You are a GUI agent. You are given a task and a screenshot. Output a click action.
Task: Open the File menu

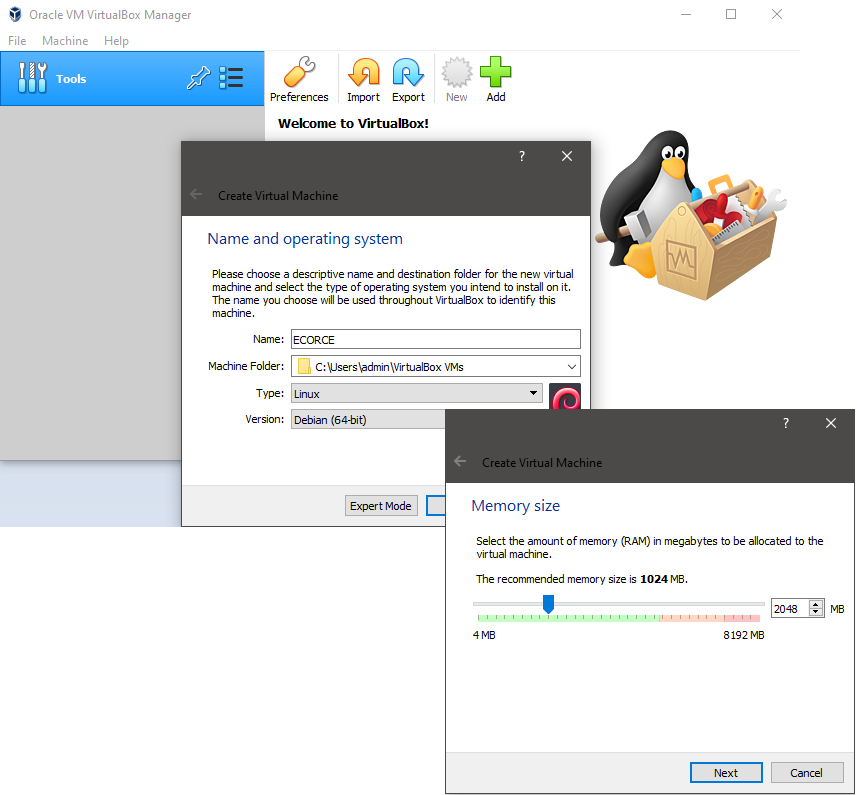(17, 41)
